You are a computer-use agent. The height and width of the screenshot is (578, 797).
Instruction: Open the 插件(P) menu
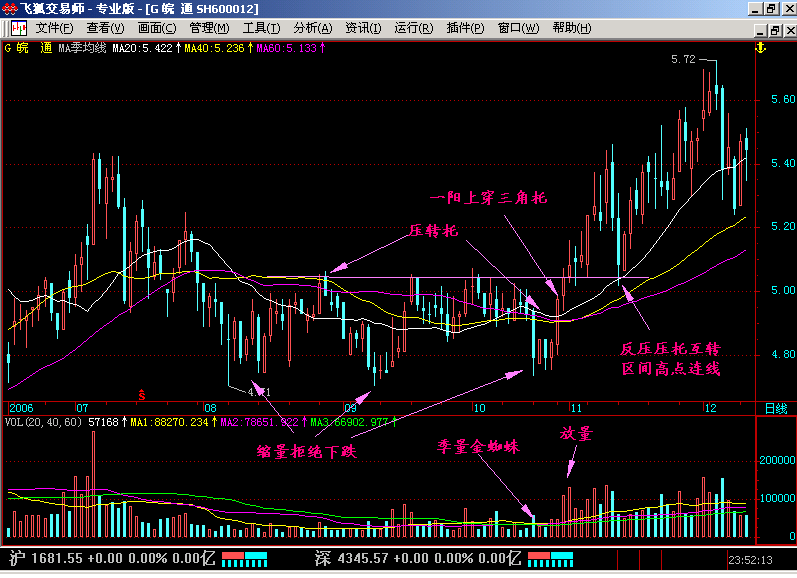tap(465, 28)
